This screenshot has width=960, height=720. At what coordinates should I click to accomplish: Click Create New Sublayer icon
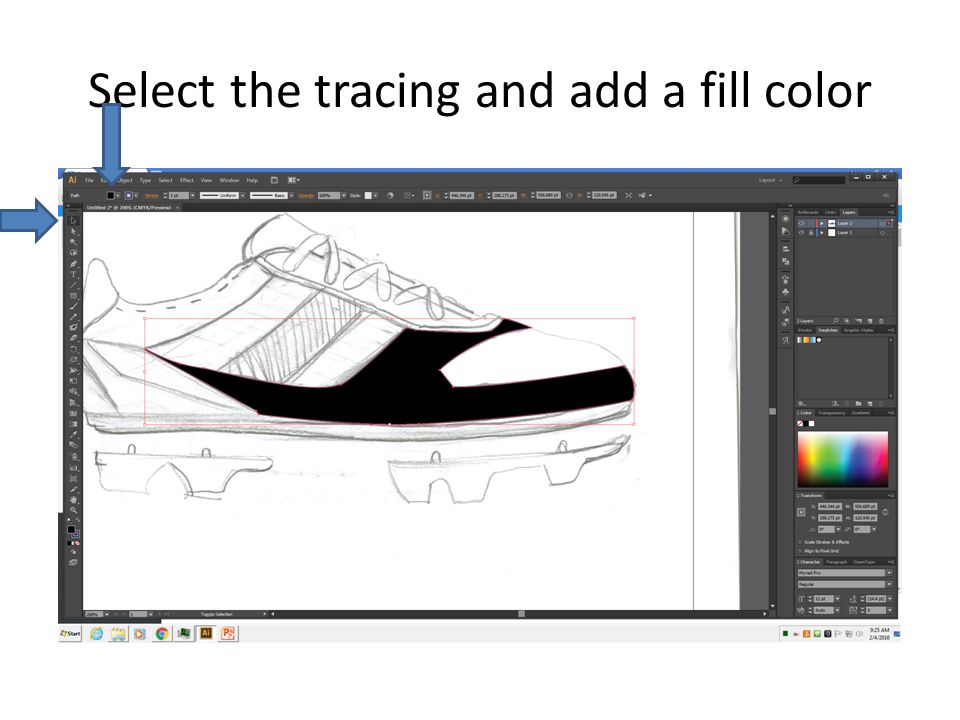click(858, 321)
